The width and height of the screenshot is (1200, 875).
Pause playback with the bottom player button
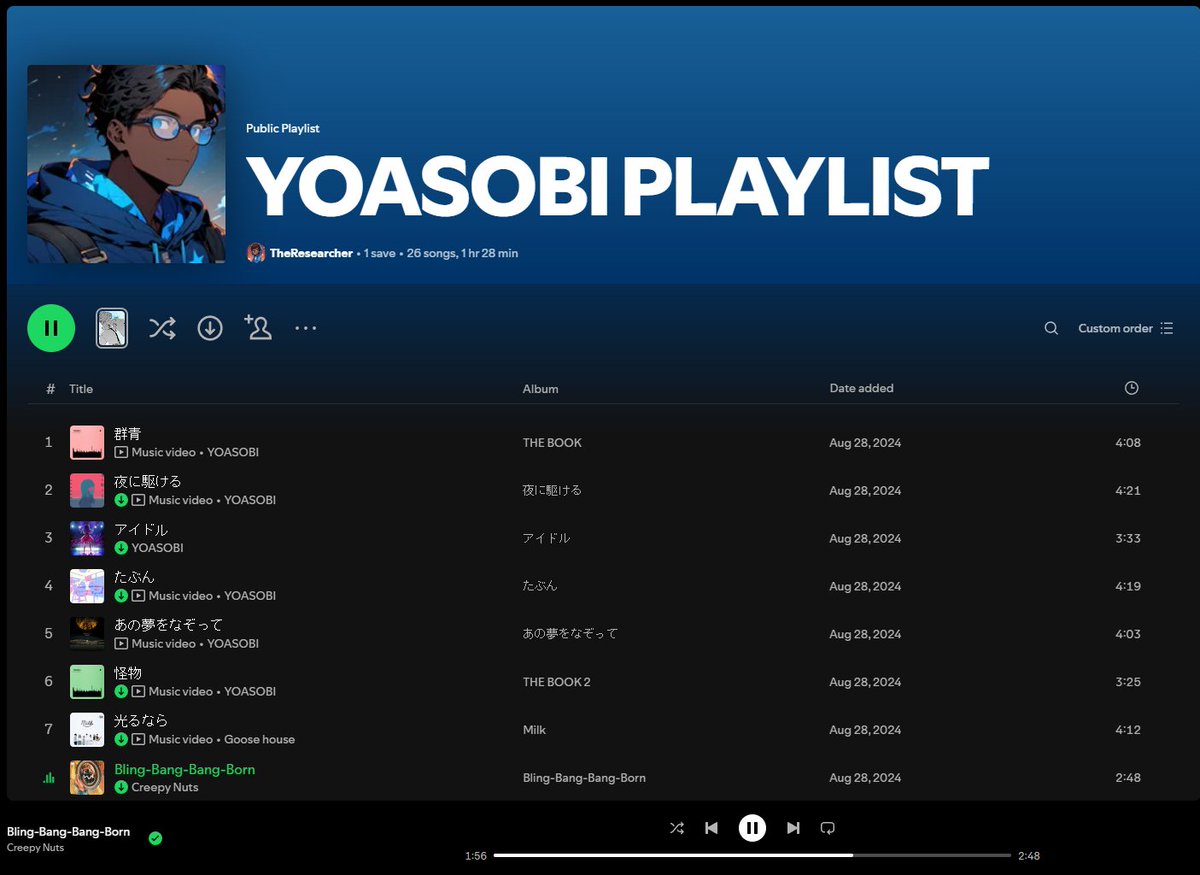pyautogui.click(x=752, y=828)
